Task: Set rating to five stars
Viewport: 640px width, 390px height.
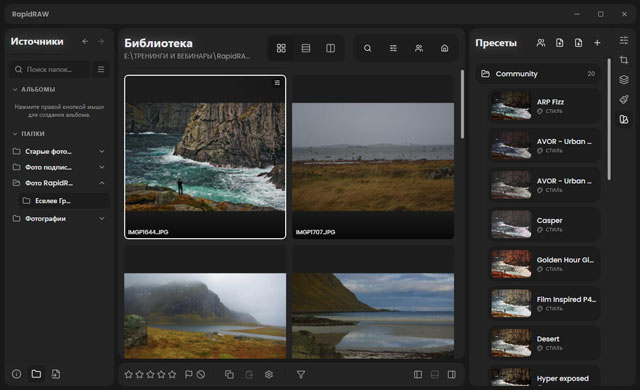Action: pyautogui.click(x=172, y=374)
